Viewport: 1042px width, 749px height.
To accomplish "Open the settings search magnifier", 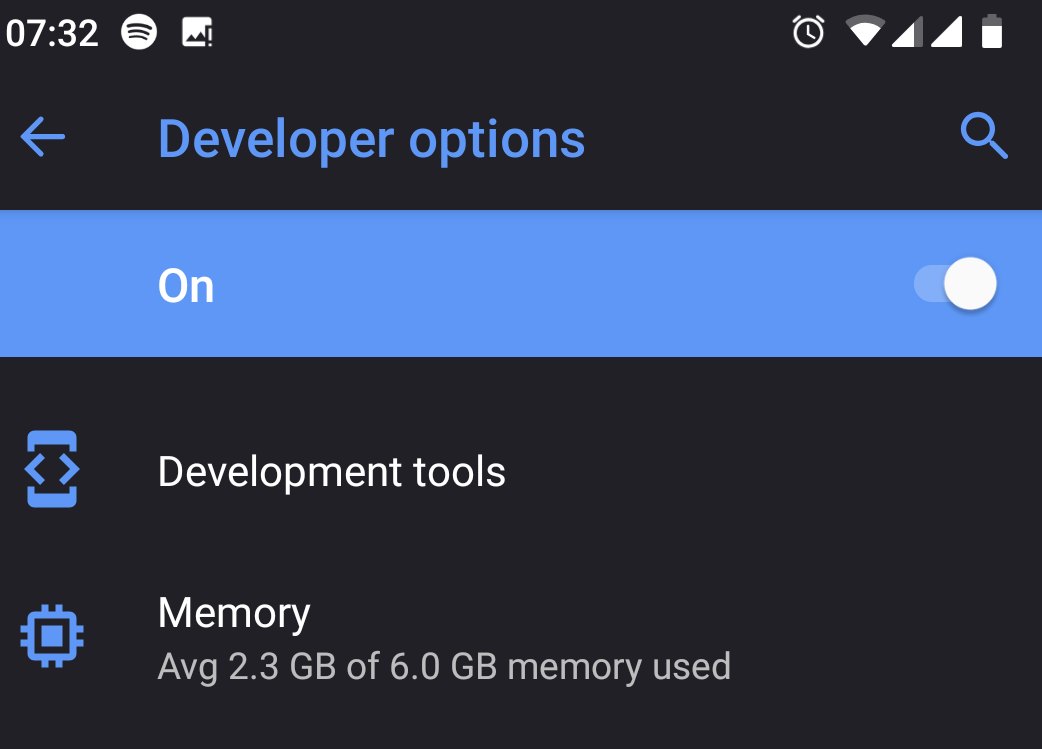I will [984, 136].
